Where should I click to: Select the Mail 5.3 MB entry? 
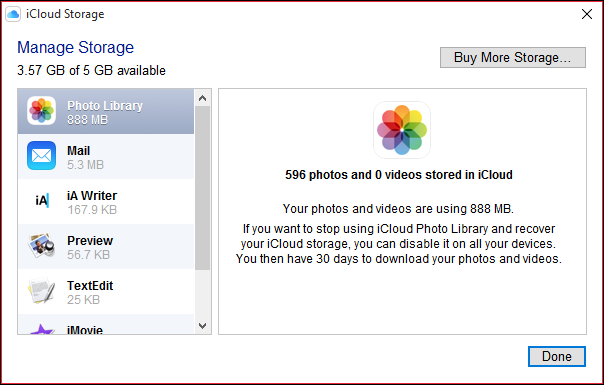(x=106, y=156)
